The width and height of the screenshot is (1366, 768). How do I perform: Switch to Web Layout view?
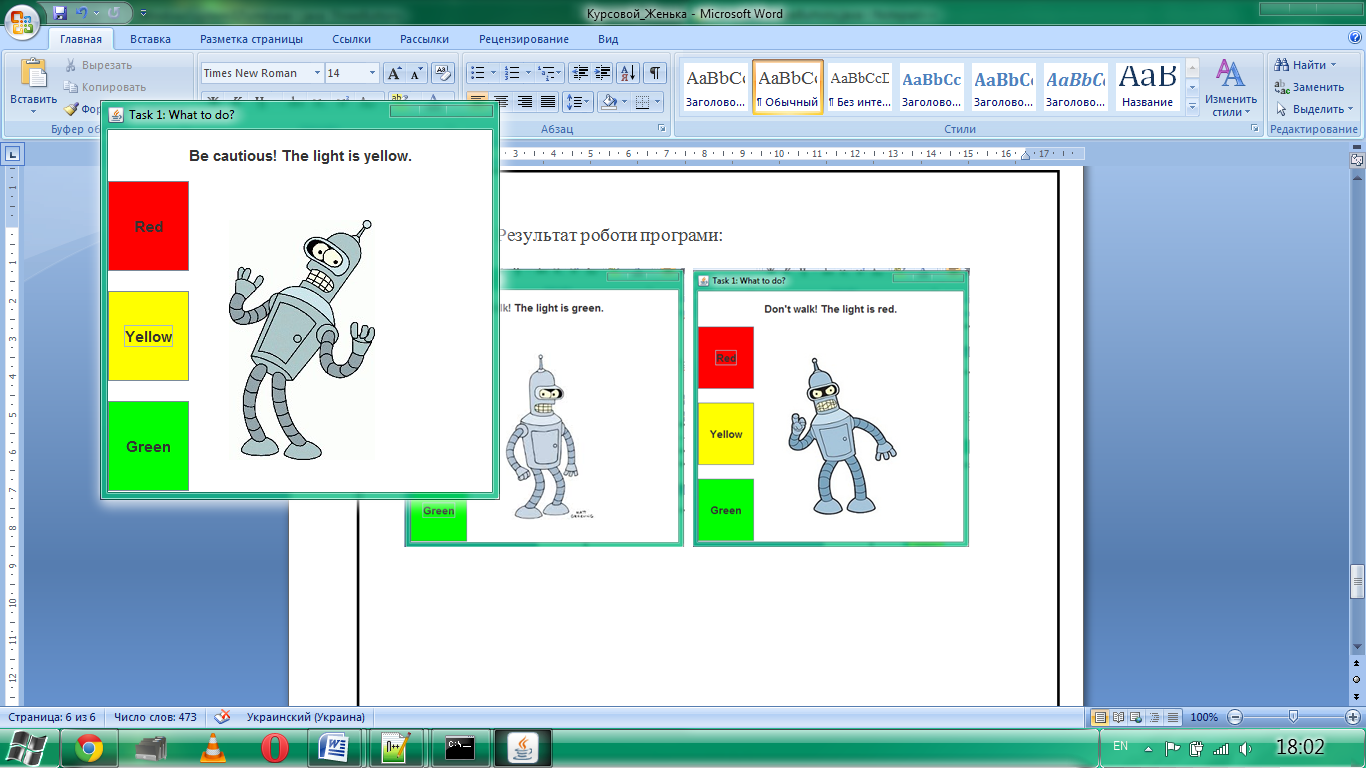(x=1137, y=717)
